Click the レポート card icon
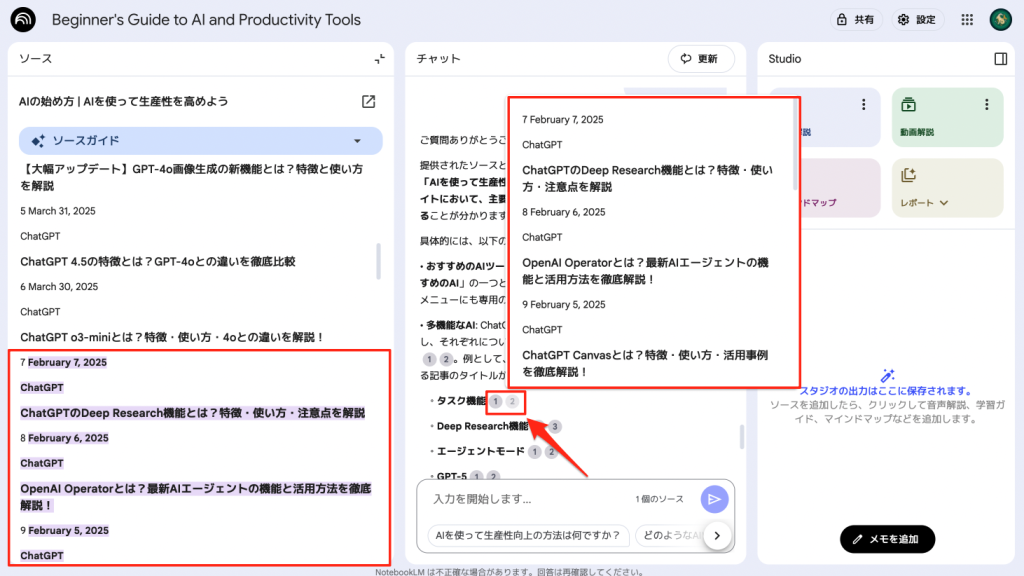This screenshot has height=576, width=1024. pyautogui.click(x=908, y=176)
